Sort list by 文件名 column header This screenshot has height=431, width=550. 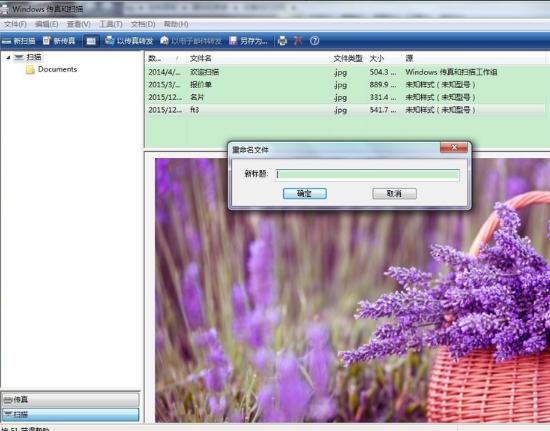coord(200,59)
